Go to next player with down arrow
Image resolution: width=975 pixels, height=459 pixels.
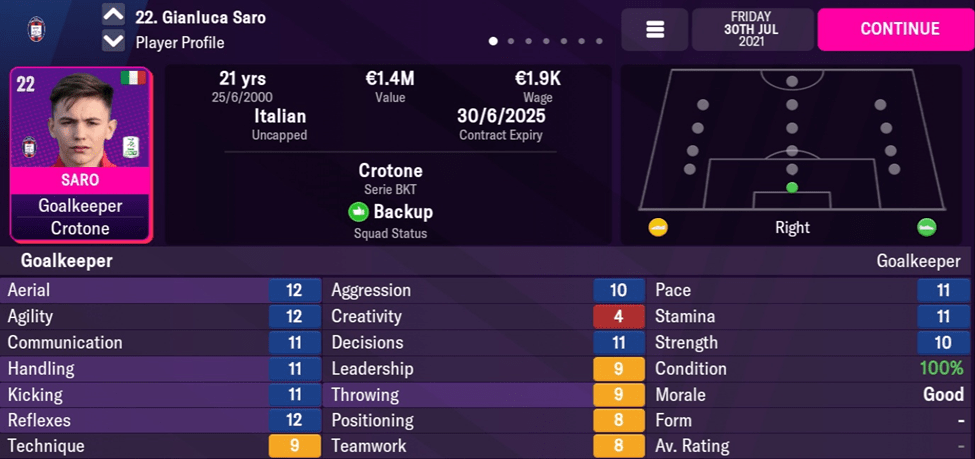[114, 42]
